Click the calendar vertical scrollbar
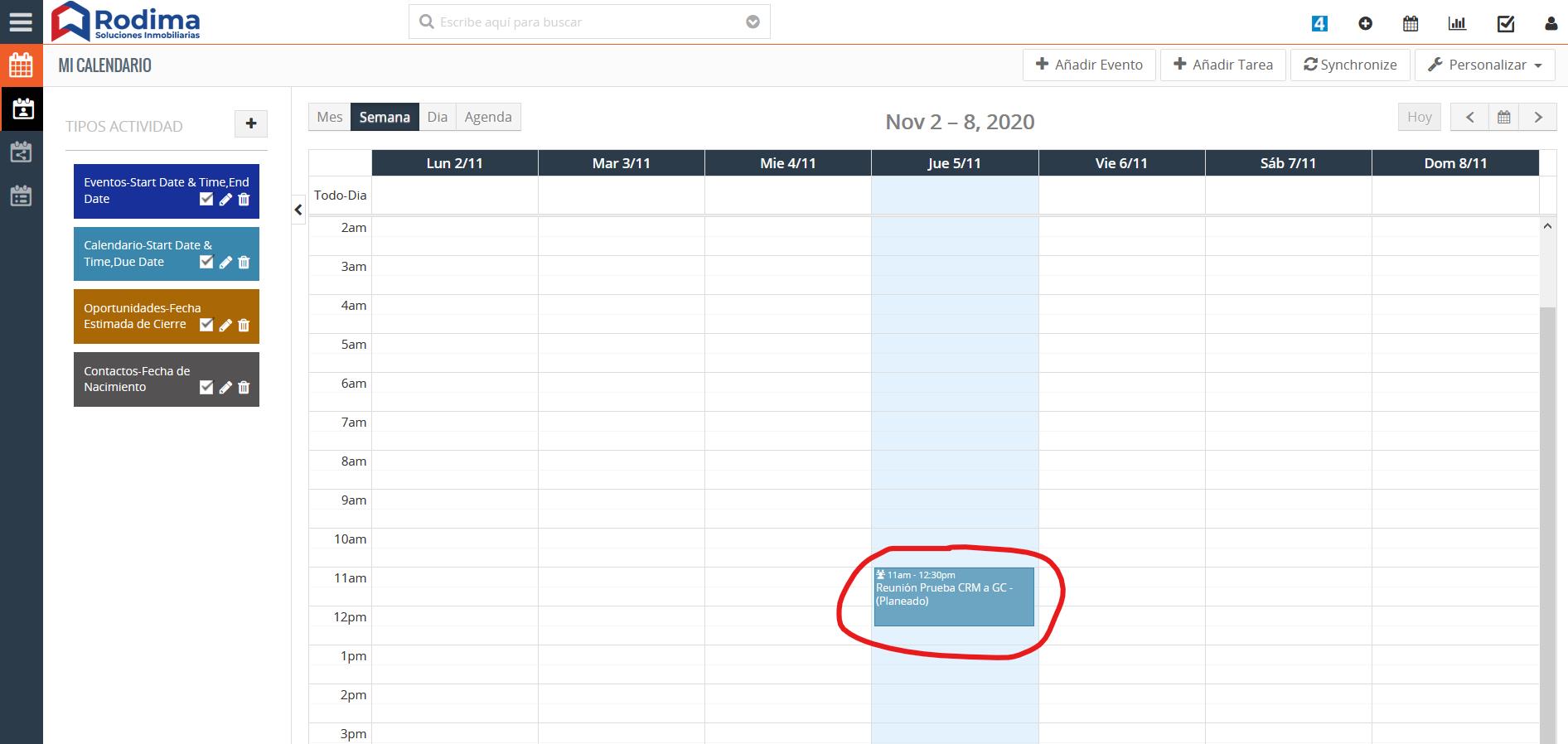 [1546, 497]
